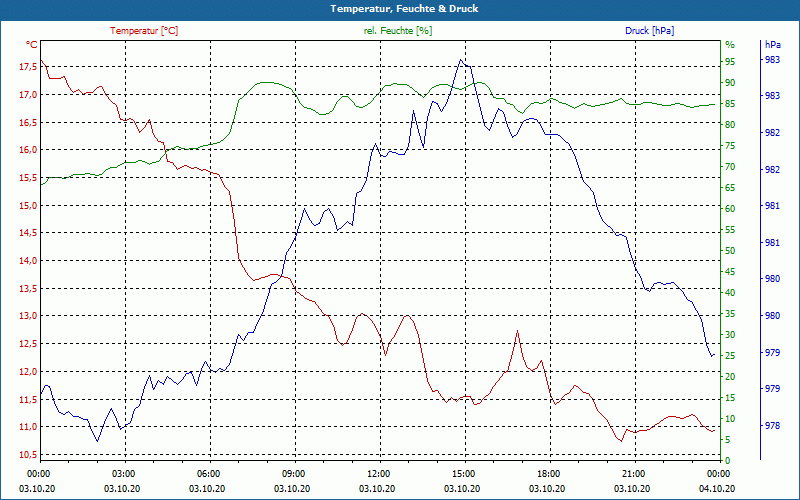Click the 70 humidity axis value
The image size is (800, 500).
730,167
